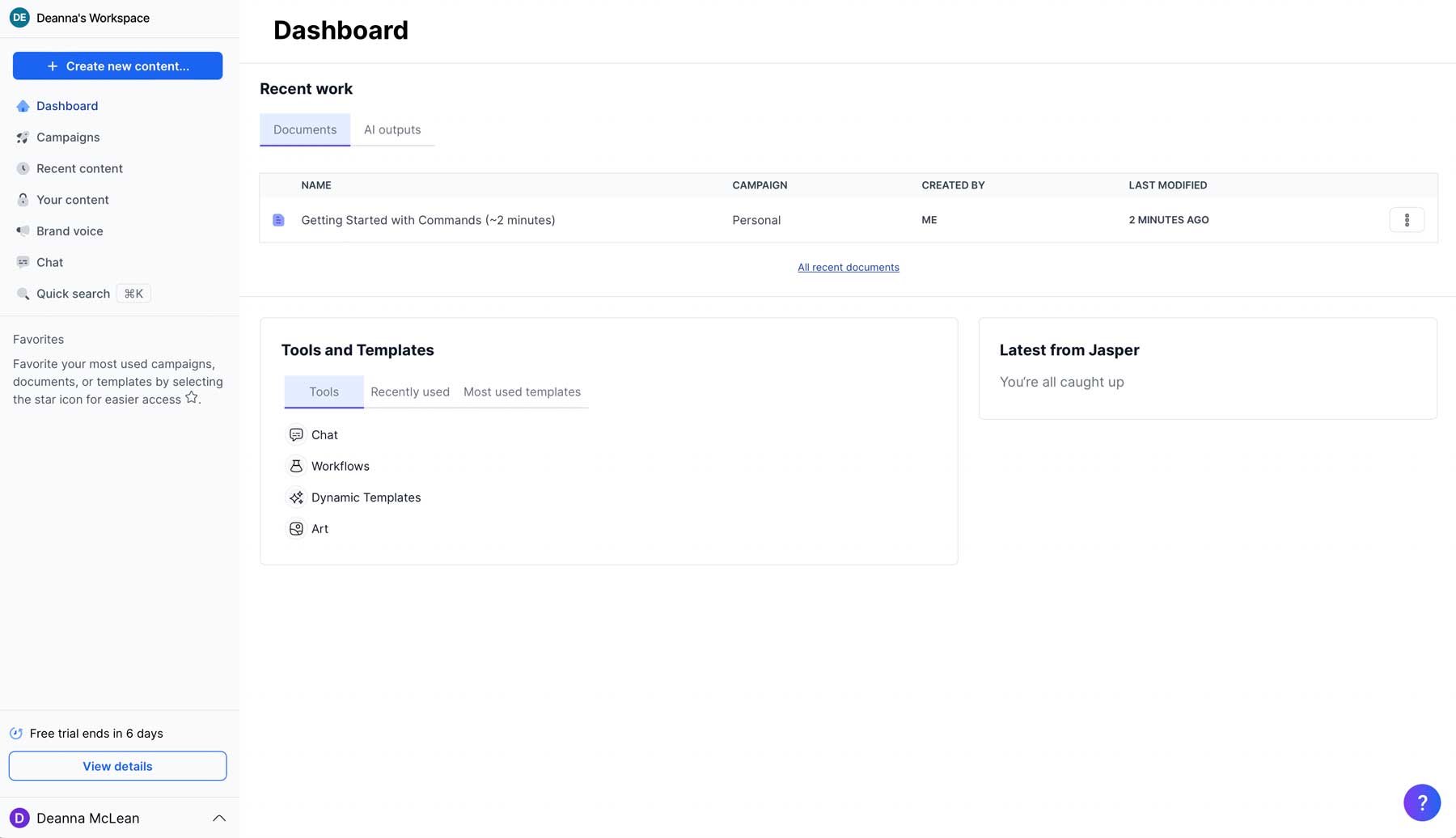This screenshot has width=1456, height=838.
Task: Open Your content in the sidebar
Action: [73, 200]
